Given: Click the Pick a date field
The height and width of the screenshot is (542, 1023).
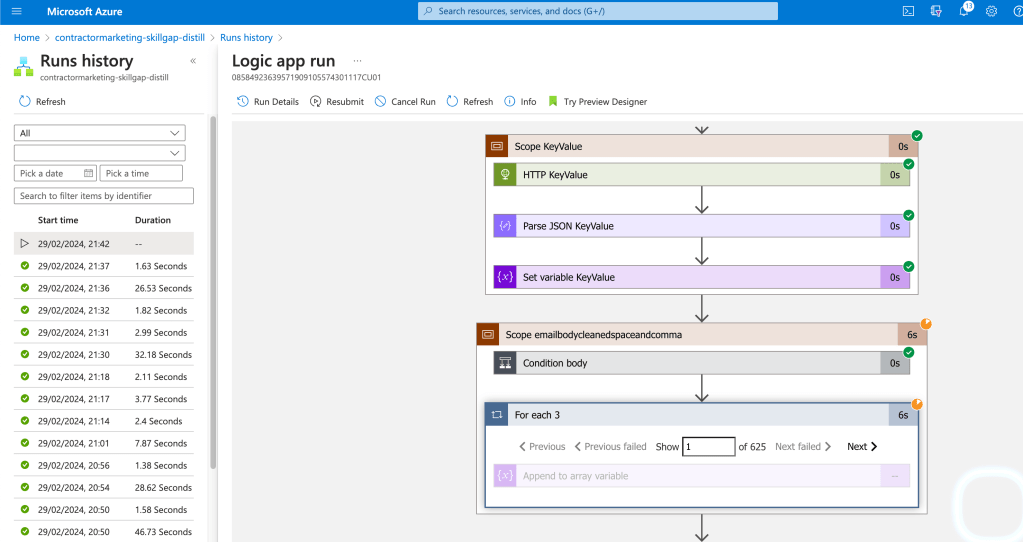Looking at the screenshot, I should click(55, 173).
